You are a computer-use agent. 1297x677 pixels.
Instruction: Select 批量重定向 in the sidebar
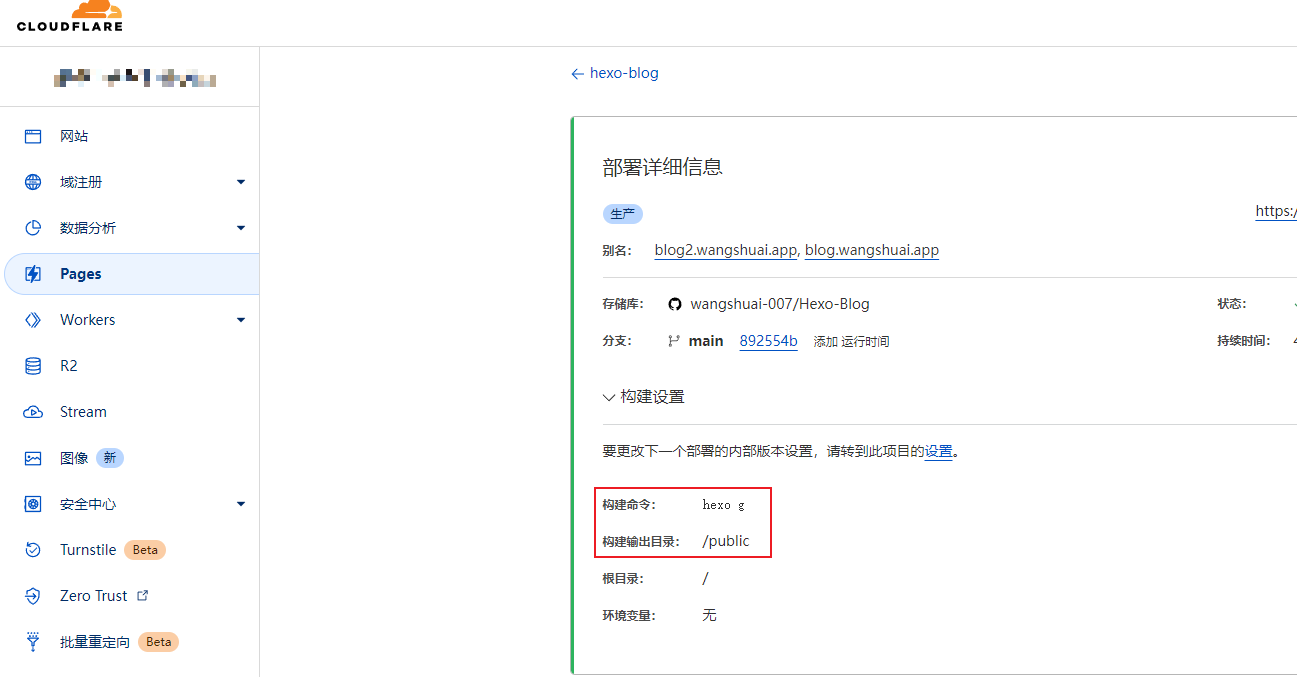(x=94, y=642)
